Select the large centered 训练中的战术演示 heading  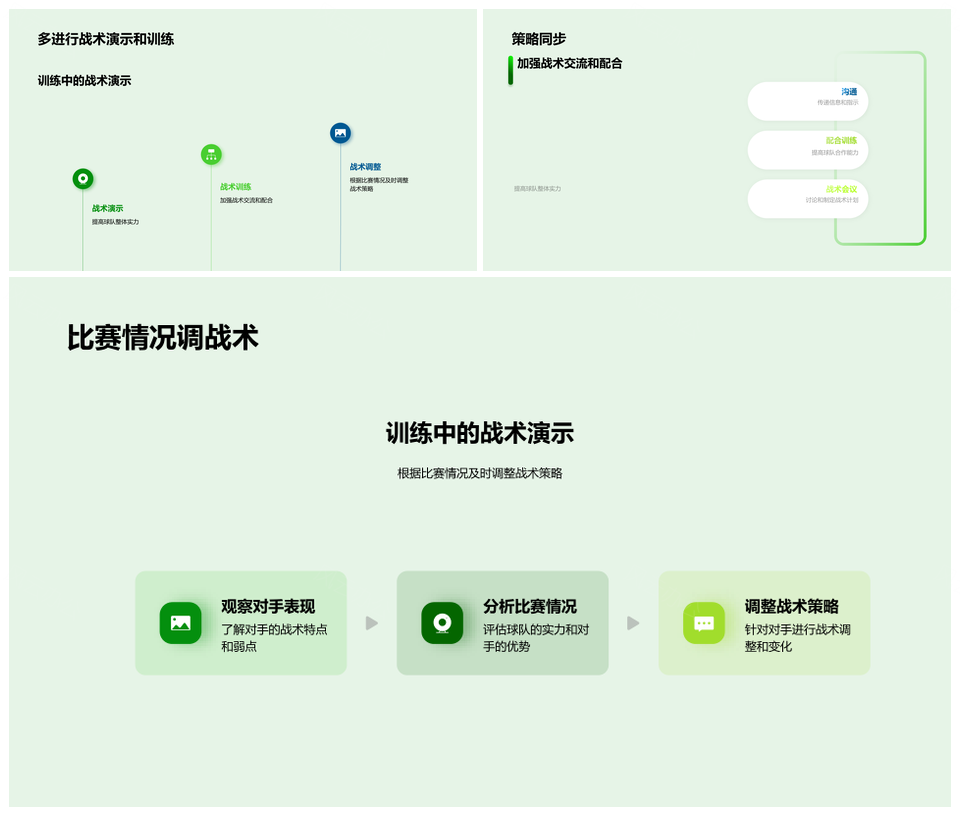click(480, 433)
